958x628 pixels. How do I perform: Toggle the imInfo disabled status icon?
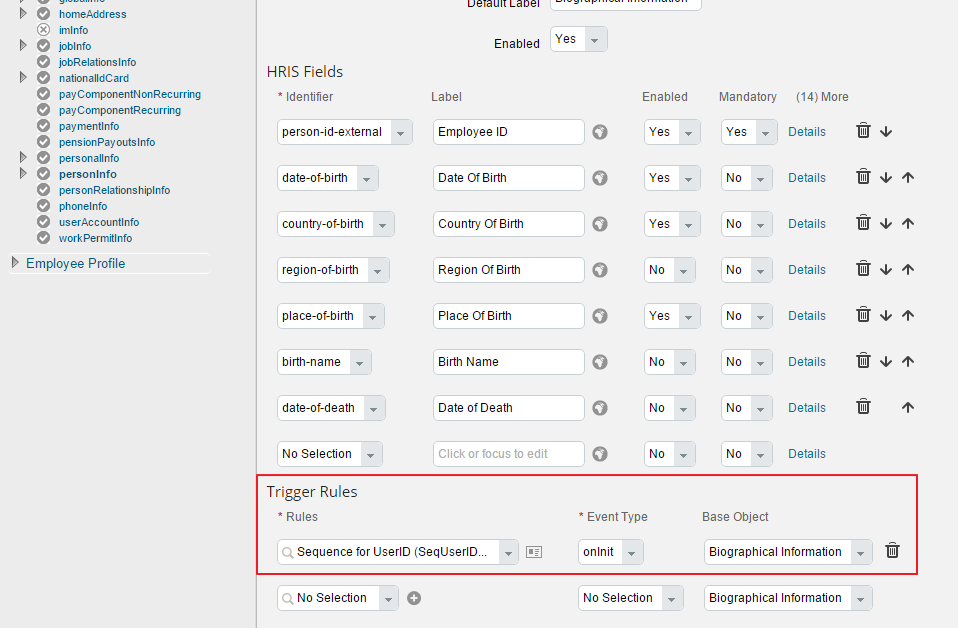(43, 30)
